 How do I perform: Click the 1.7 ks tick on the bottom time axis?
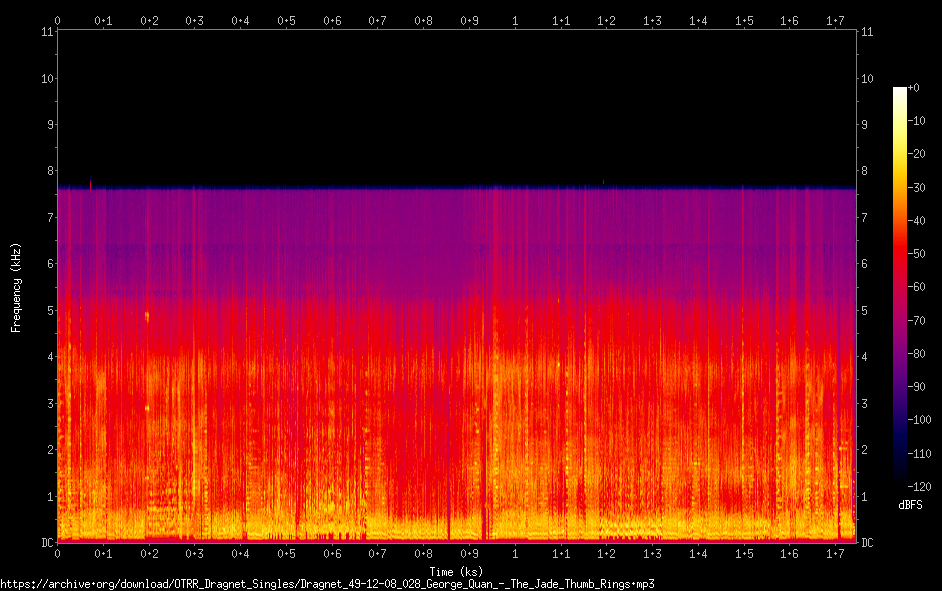tap(835, 553)
